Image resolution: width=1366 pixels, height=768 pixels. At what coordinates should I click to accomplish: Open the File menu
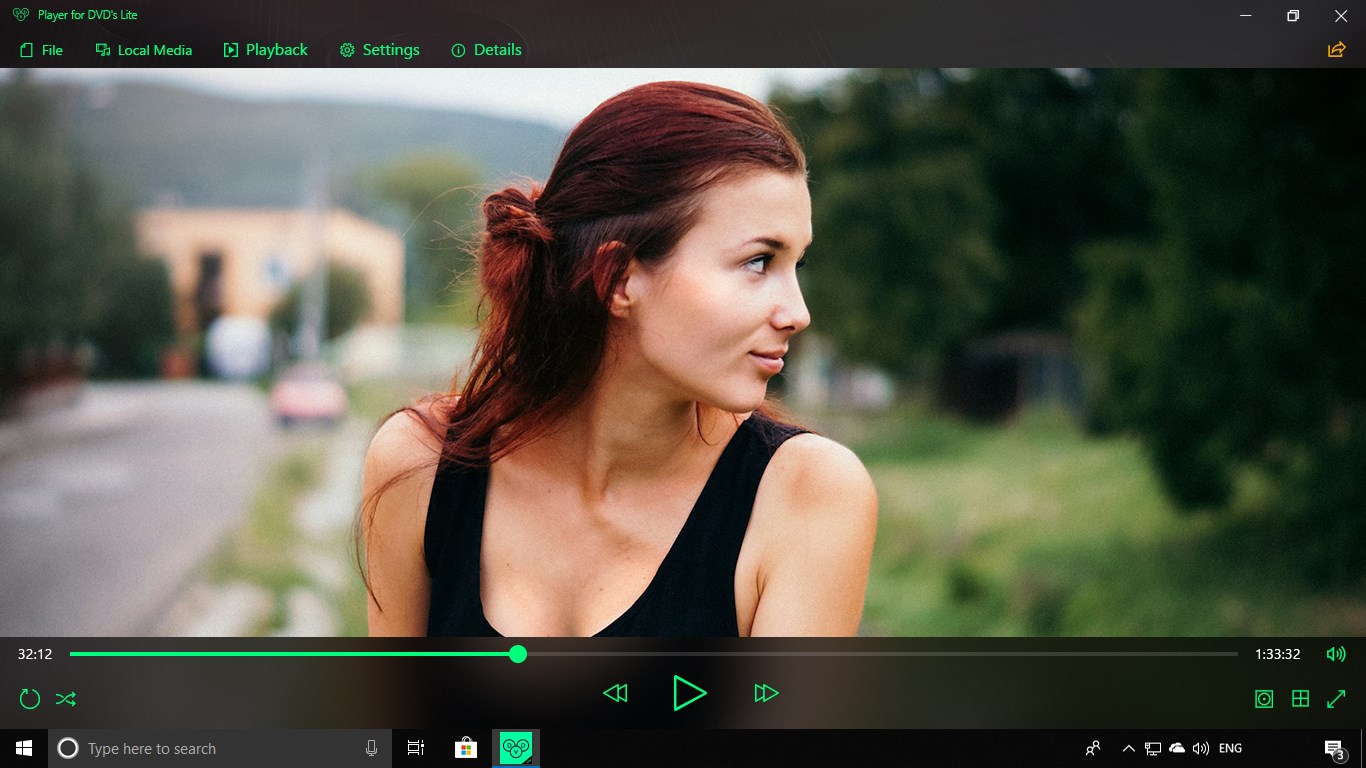[x=41, y=49]
